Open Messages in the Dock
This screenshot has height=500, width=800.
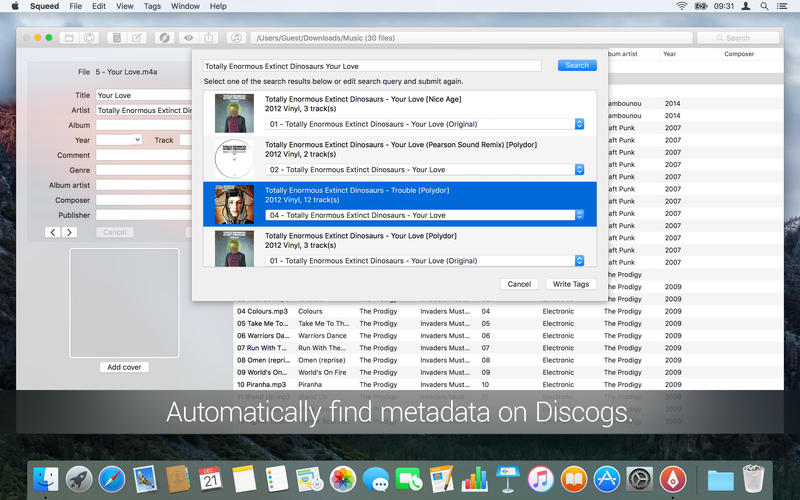click(376, 480)
